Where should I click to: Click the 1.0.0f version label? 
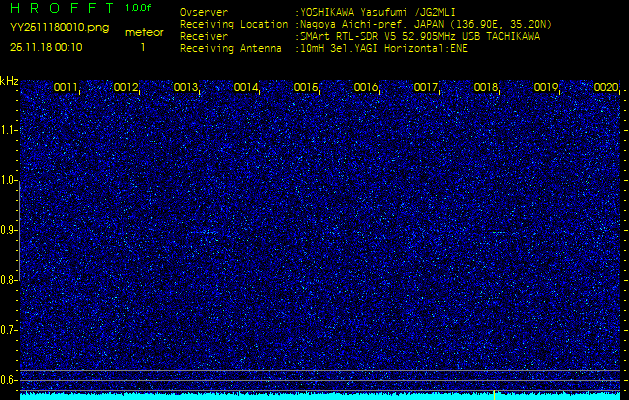(x=139, y=9)
